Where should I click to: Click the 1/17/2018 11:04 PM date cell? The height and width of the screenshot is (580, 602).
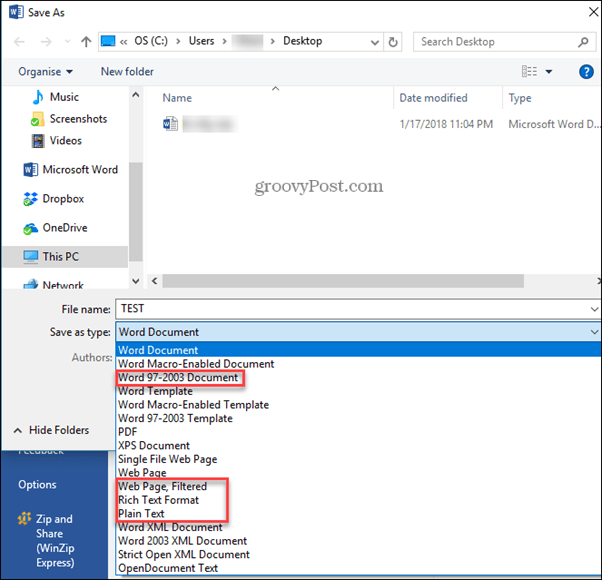pos(446,124)
